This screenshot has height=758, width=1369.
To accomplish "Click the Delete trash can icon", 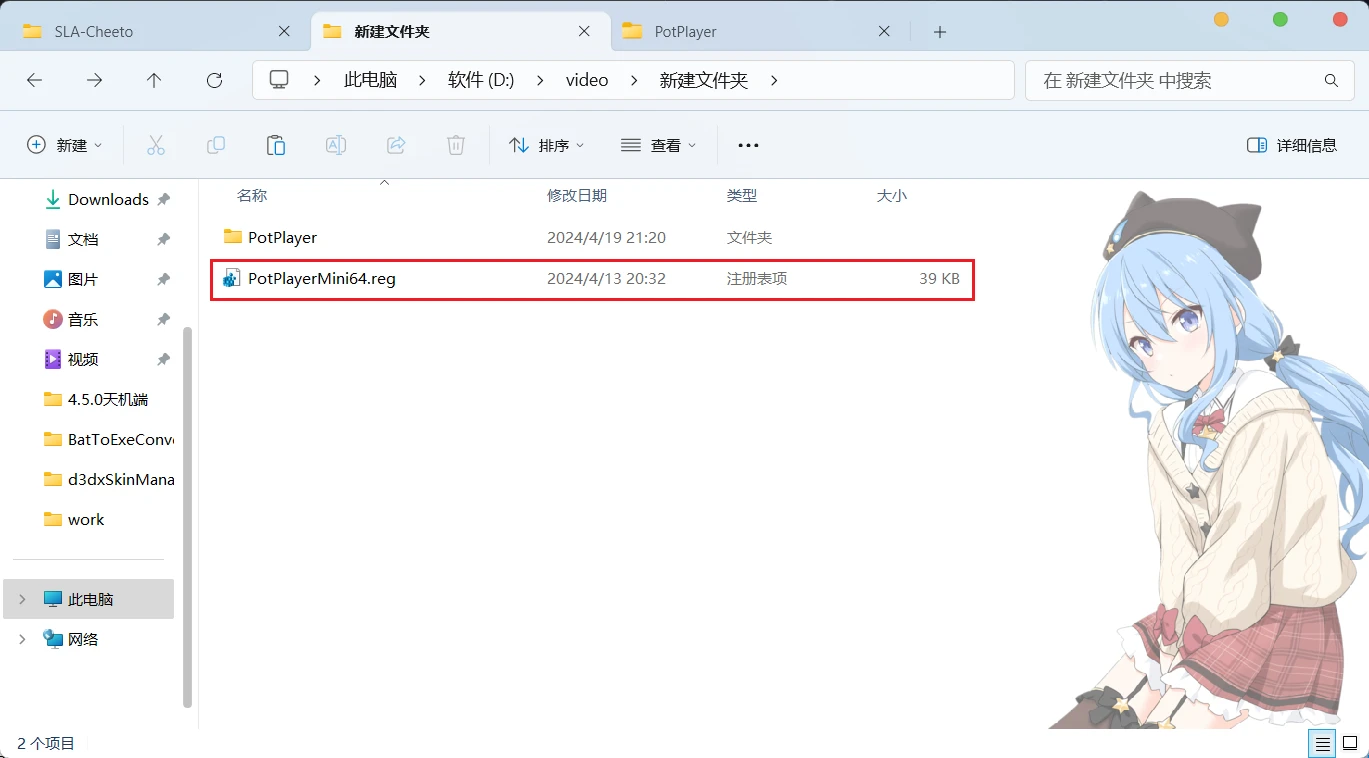I will (x=456, y=145).
